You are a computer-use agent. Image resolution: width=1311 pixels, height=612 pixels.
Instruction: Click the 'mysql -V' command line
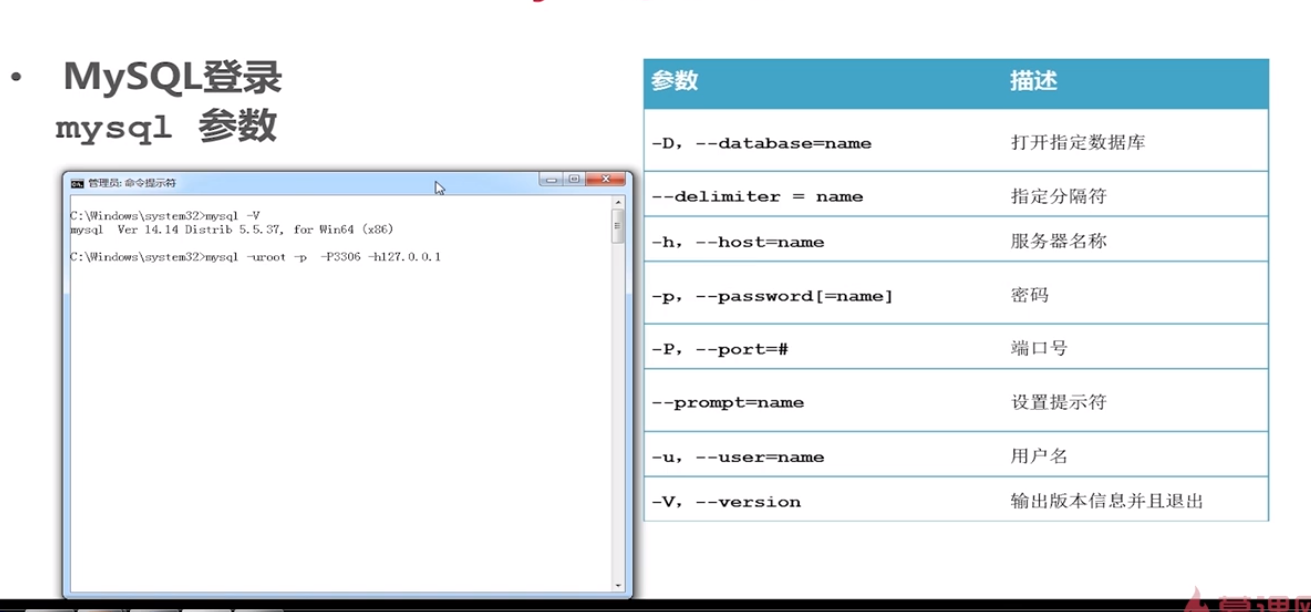[x=166, y=216]
